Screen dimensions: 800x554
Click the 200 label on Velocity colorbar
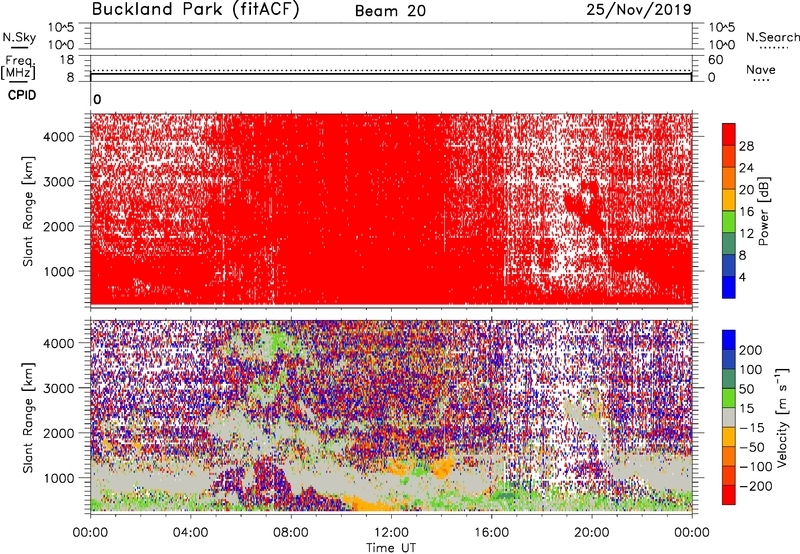751,350
